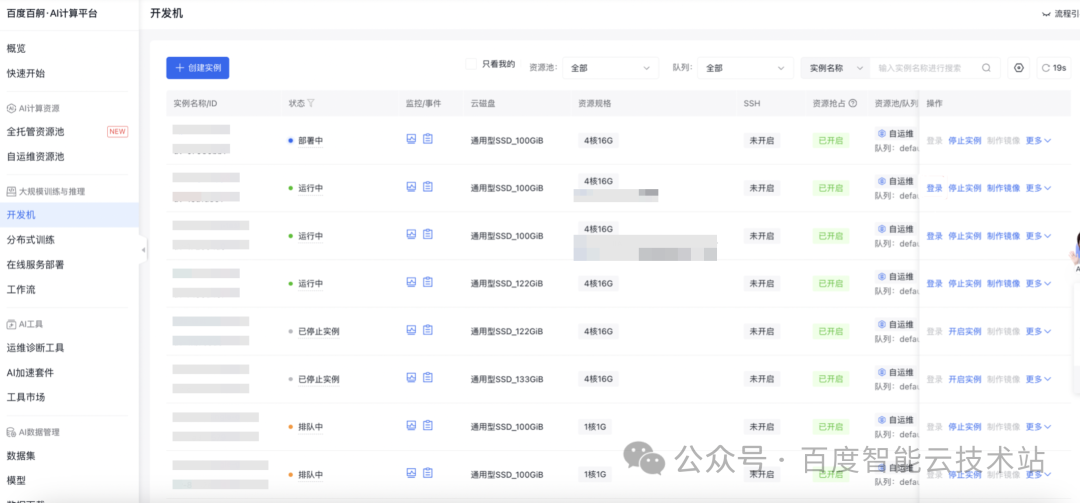
Task: Click the NEW badge beside 全托管资源池
Action: pos(117,132)
